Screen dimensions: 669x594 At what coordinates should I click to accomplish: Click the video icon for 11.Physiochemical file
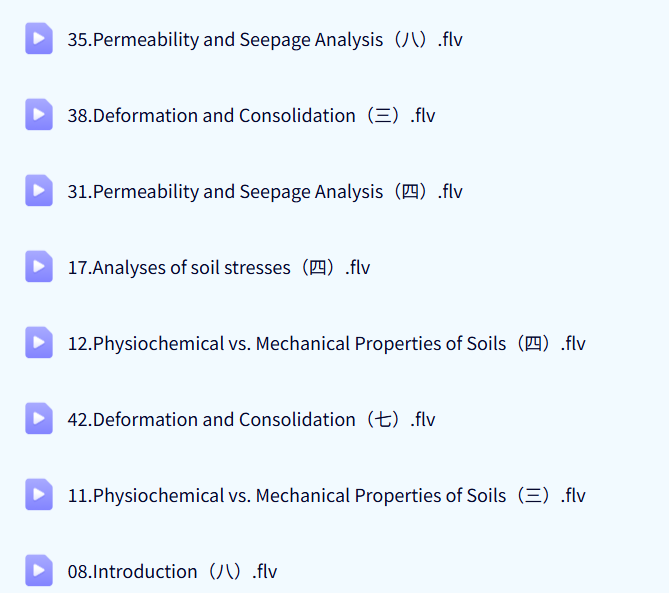[x=39, y=495]
